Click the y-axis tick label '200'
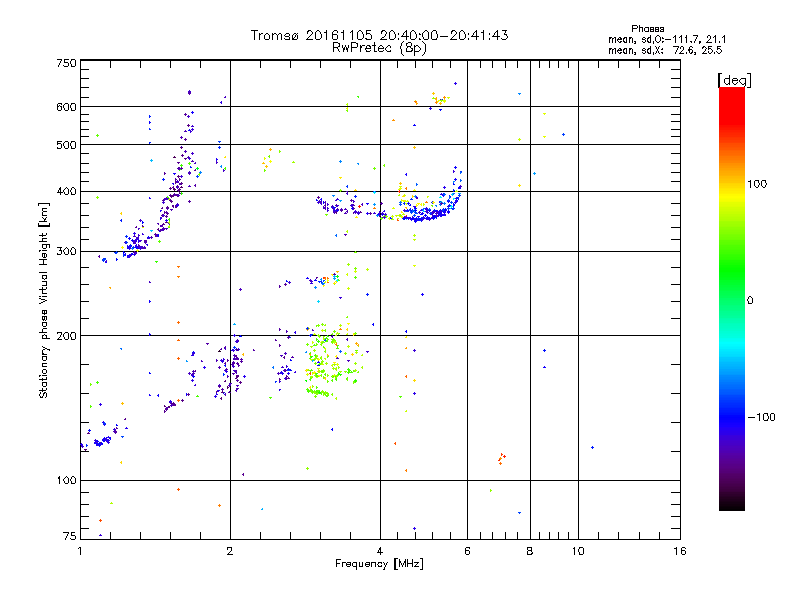Screen dimensions: 800x600 [66, 336]
